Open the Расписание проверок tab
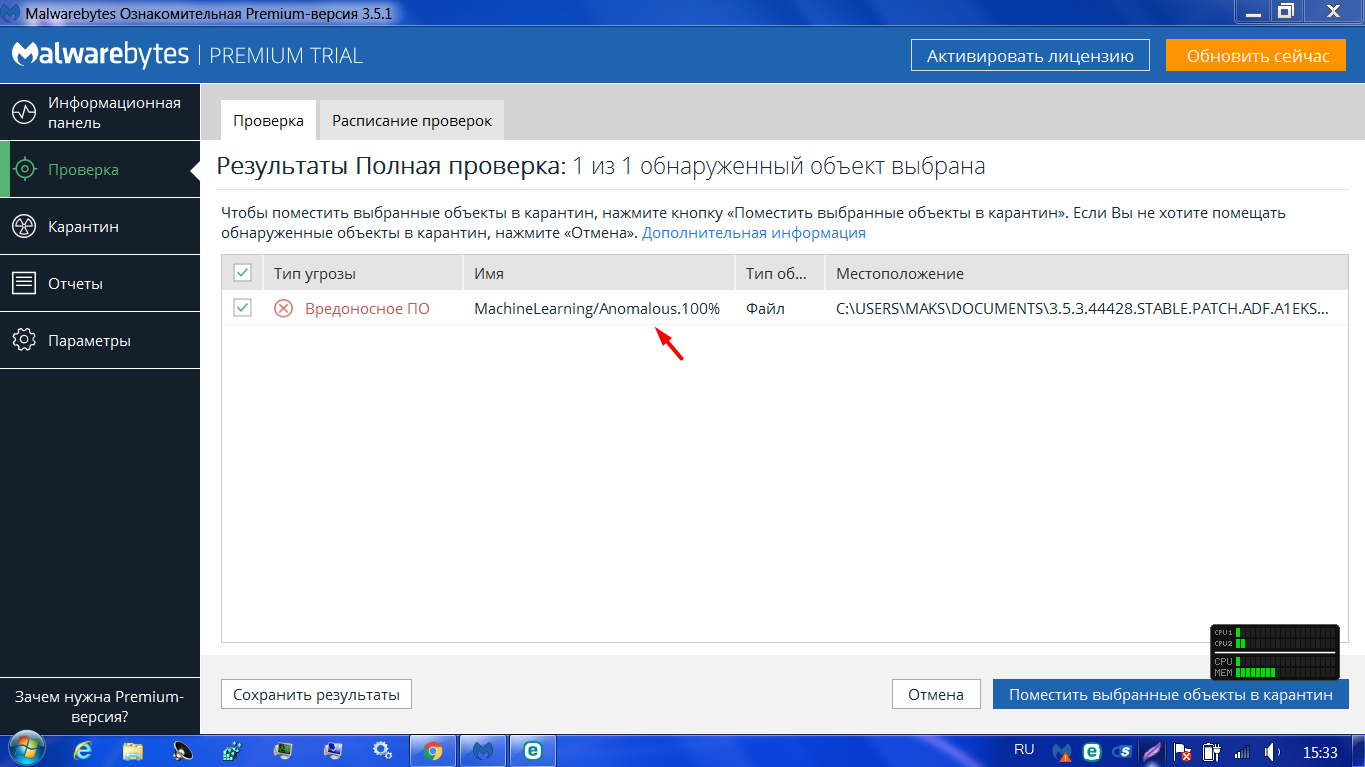 pyautogui.click(x=412, y=120)
